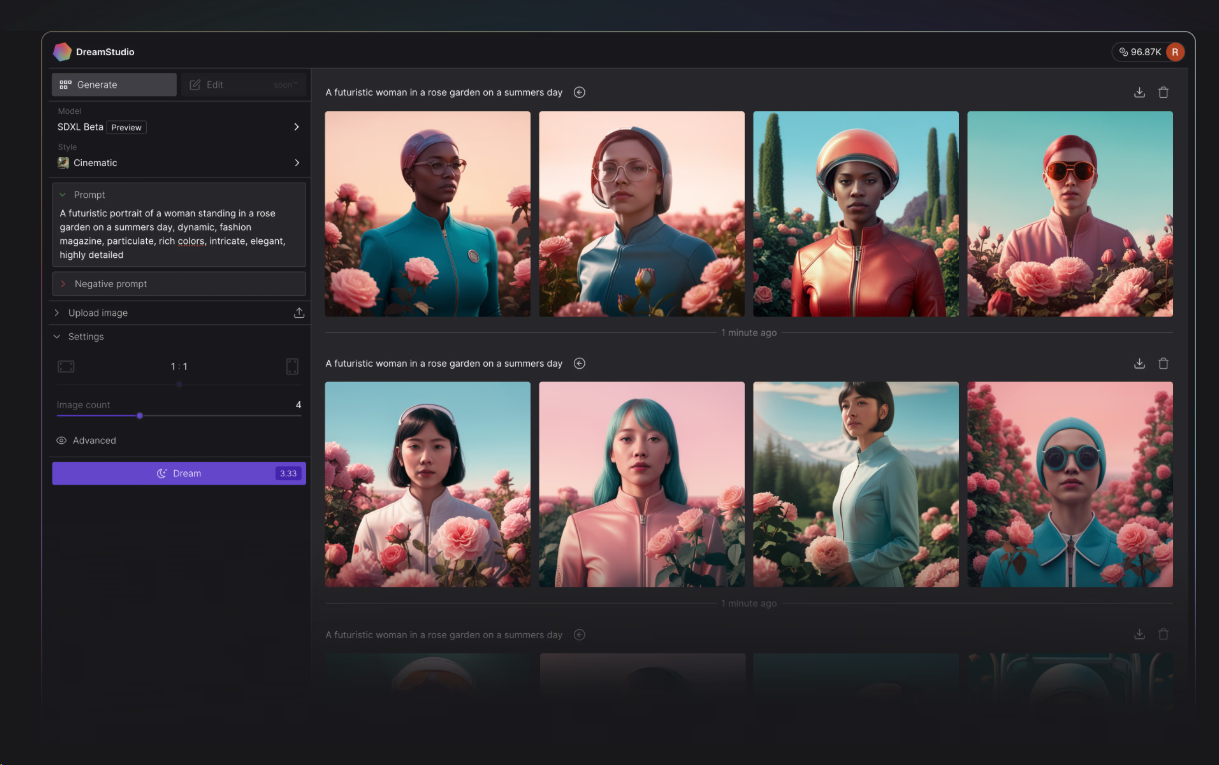Open the user avatar R menu
The width and height of the screenshot is (1219, 765).
[x=1175, y=52]
